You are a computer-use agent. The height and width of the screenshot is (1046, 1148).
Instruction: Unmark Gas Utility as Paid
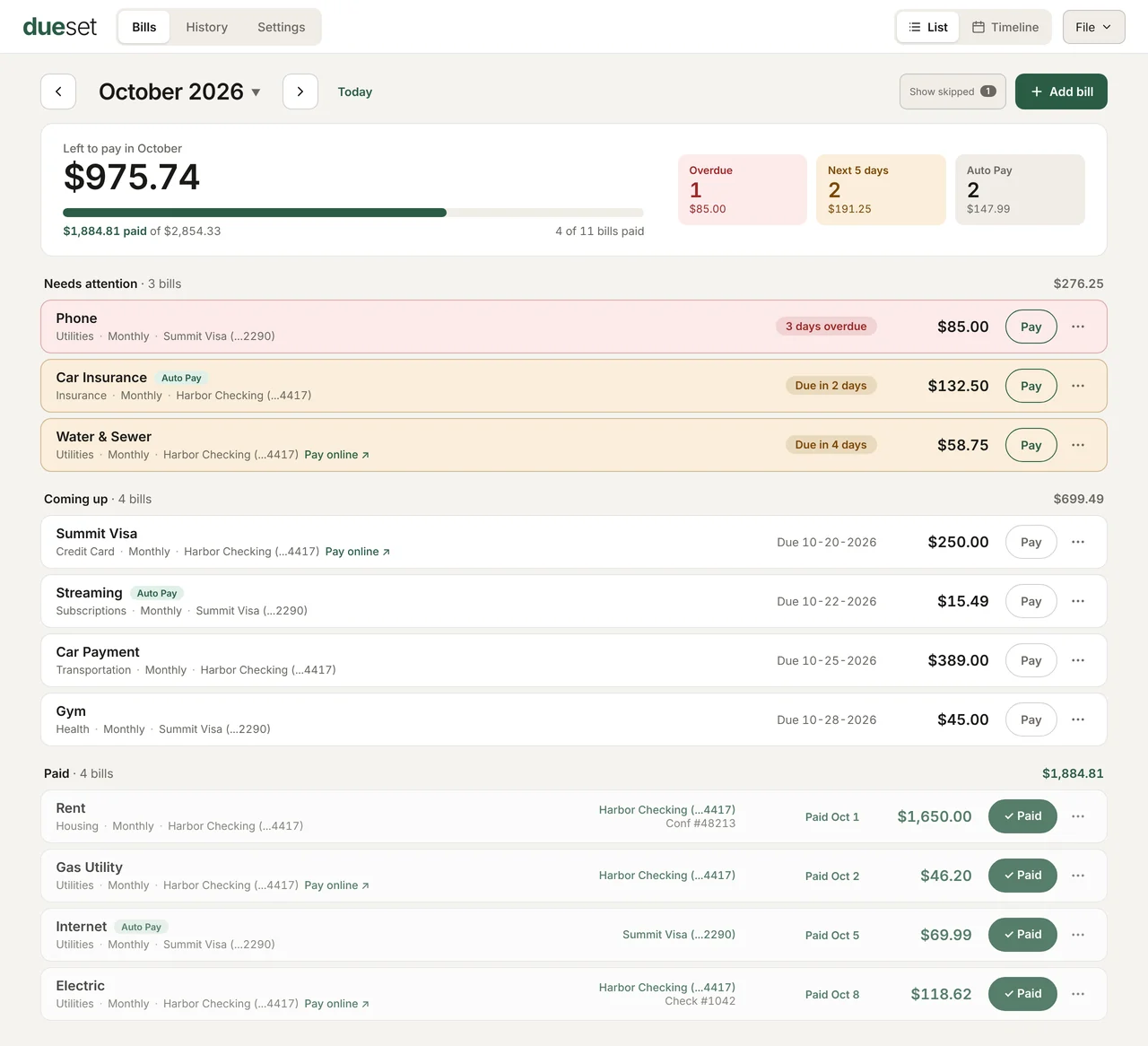point(1022,876)
